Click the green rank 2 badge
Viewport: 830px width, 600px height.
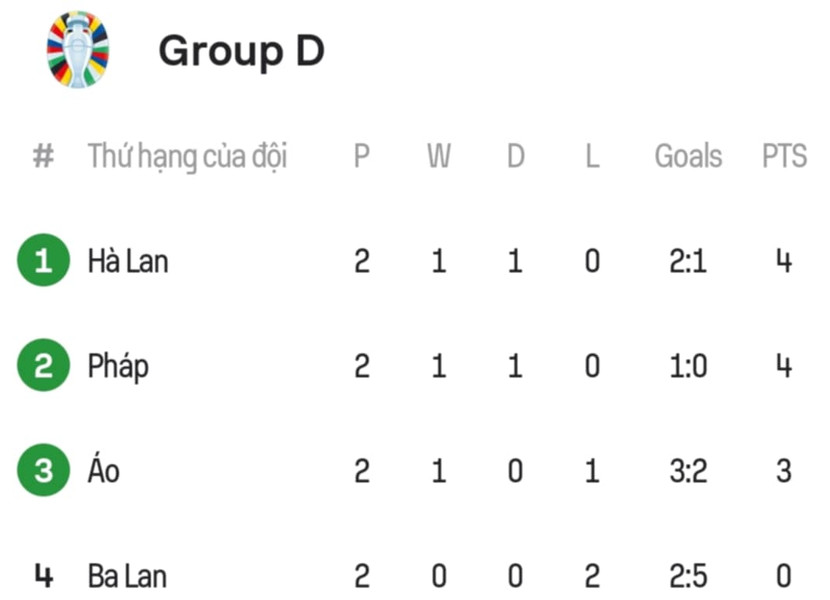(43, 366)
